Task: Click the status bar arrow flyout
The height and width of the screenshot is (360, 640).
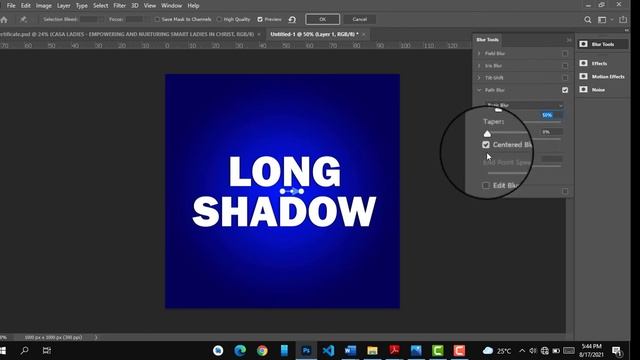Action: 96,337
